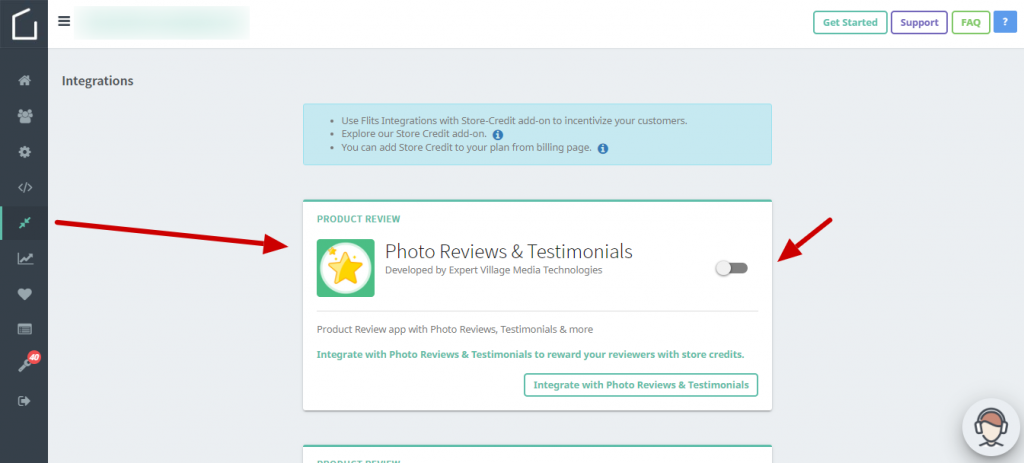Screen dimensions: 1024x463
Task: Click Developed by Expert Village Media Technologies
Action: (494, 269)
